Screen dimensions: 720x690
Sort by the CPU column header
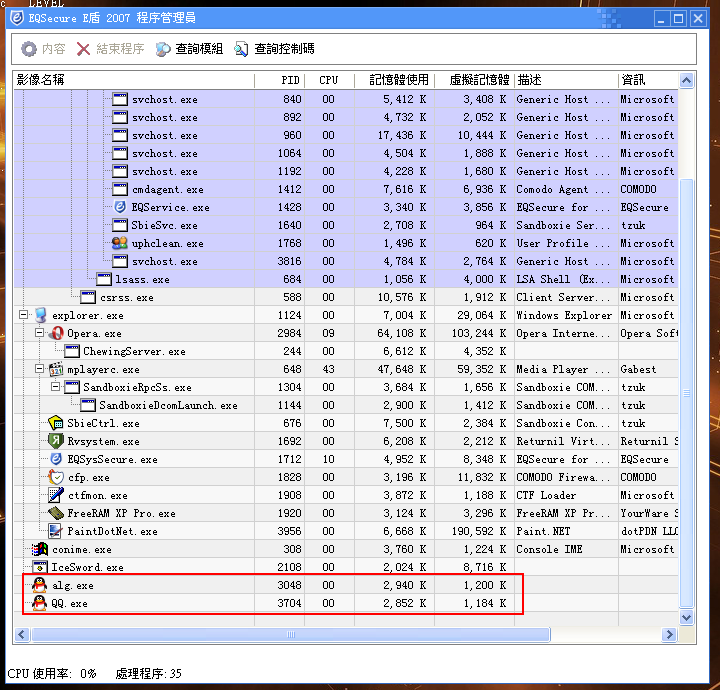329,80
